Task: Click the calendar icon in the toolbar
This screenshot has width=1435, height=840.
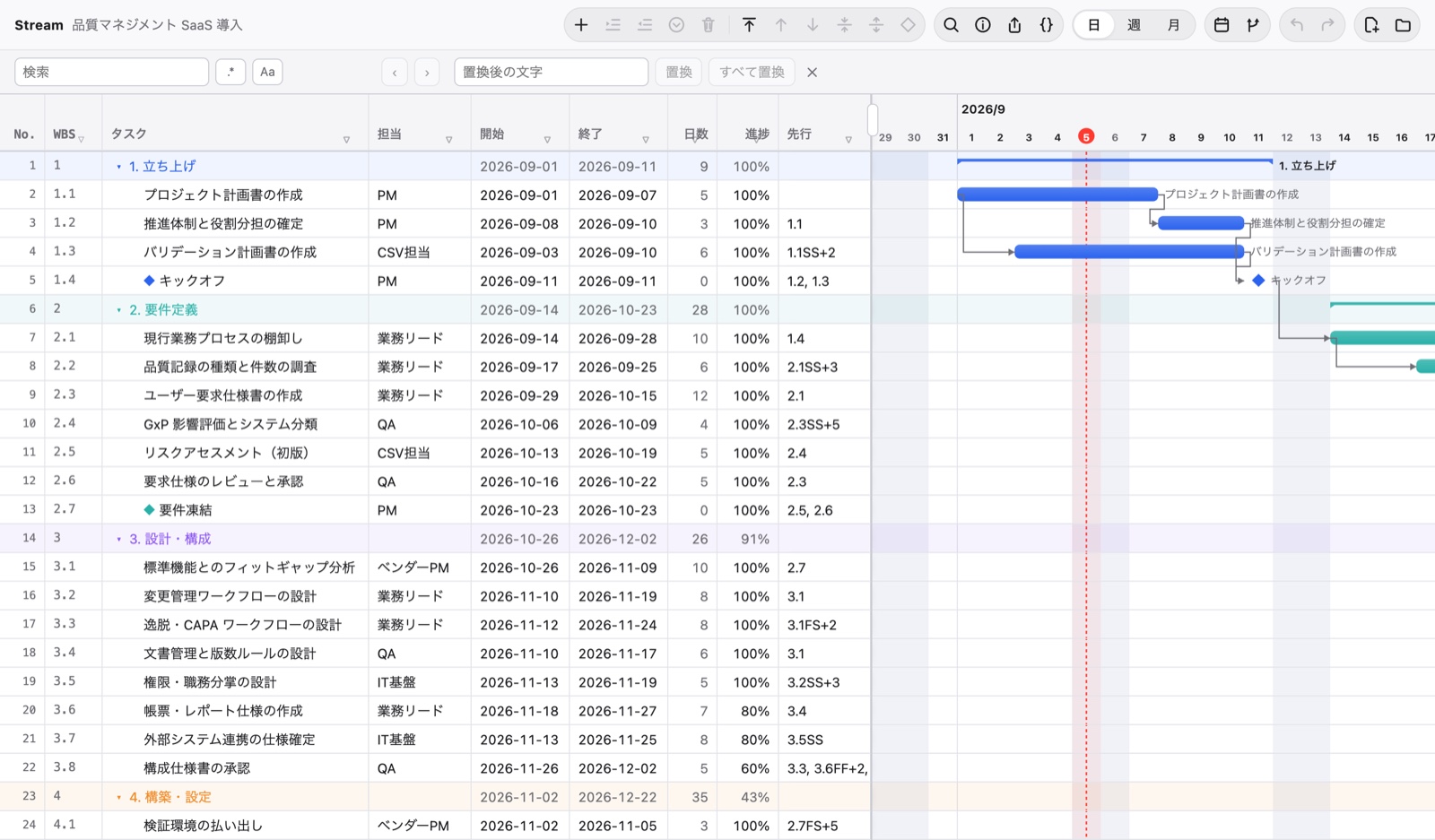Action: click(1222, 25)
